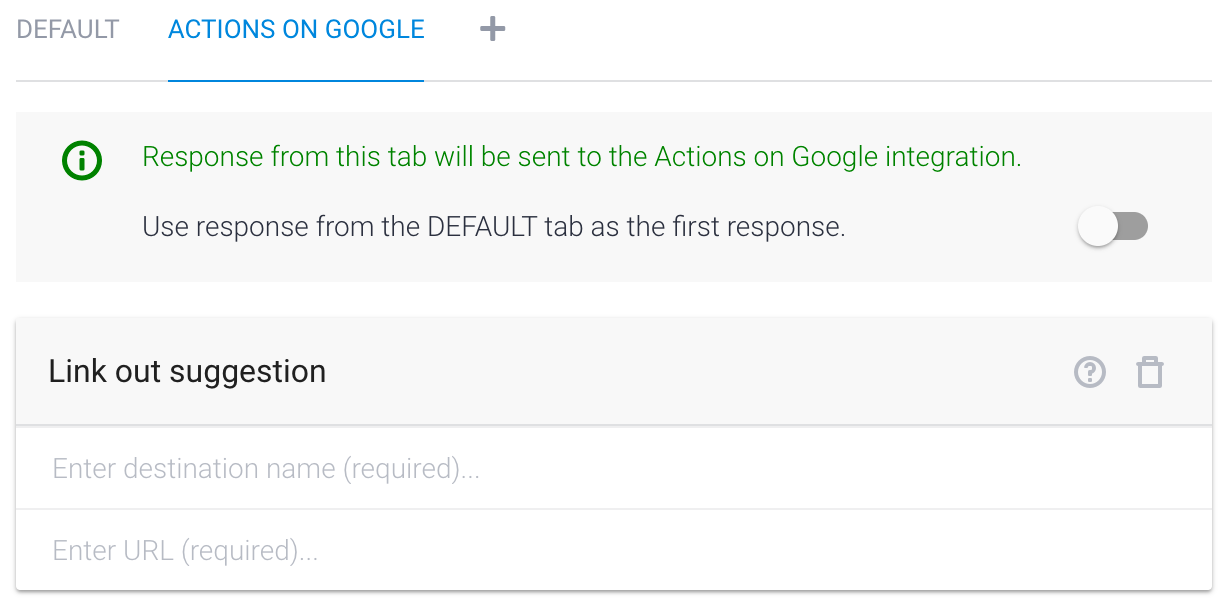
Task: Select the ACTIONS ON GOOGLE tab
Action: [x=296, y=30]
